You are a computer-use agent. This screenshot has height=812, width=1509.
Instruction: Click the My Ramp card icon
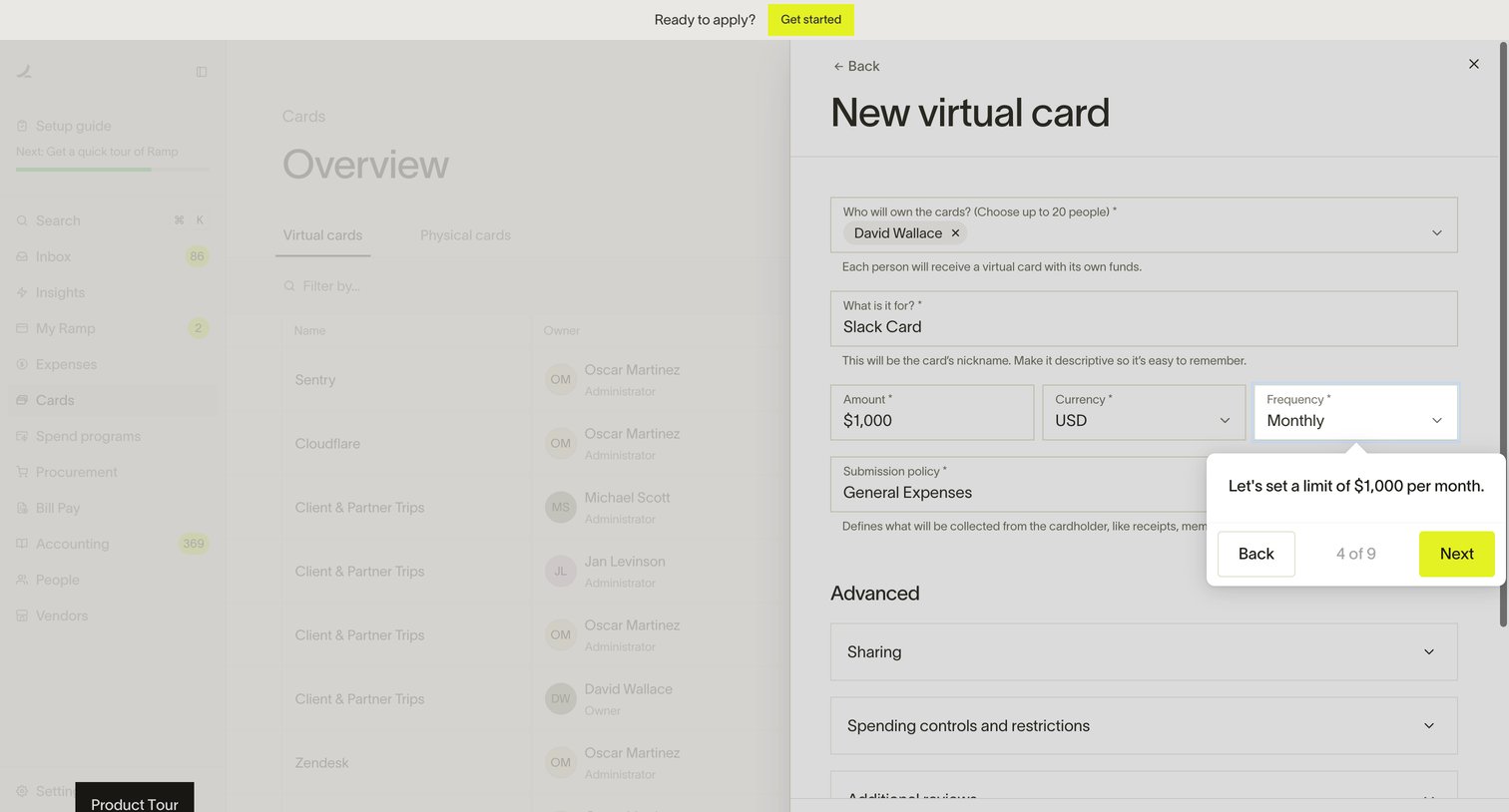pos(22,328)
